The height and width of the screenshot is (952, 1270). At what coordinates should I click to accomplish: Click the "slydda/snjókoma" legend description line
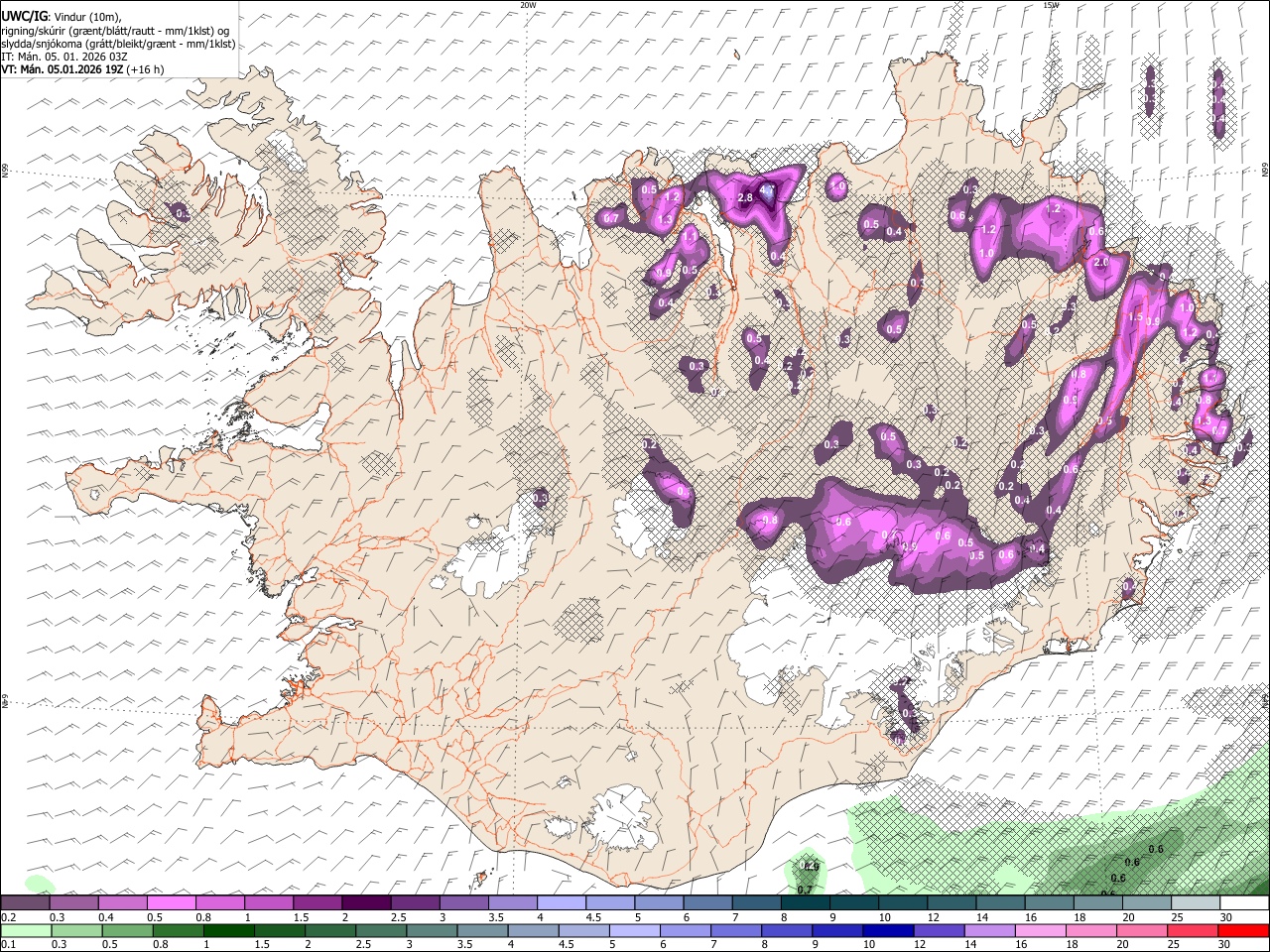[x=118, y=44]
